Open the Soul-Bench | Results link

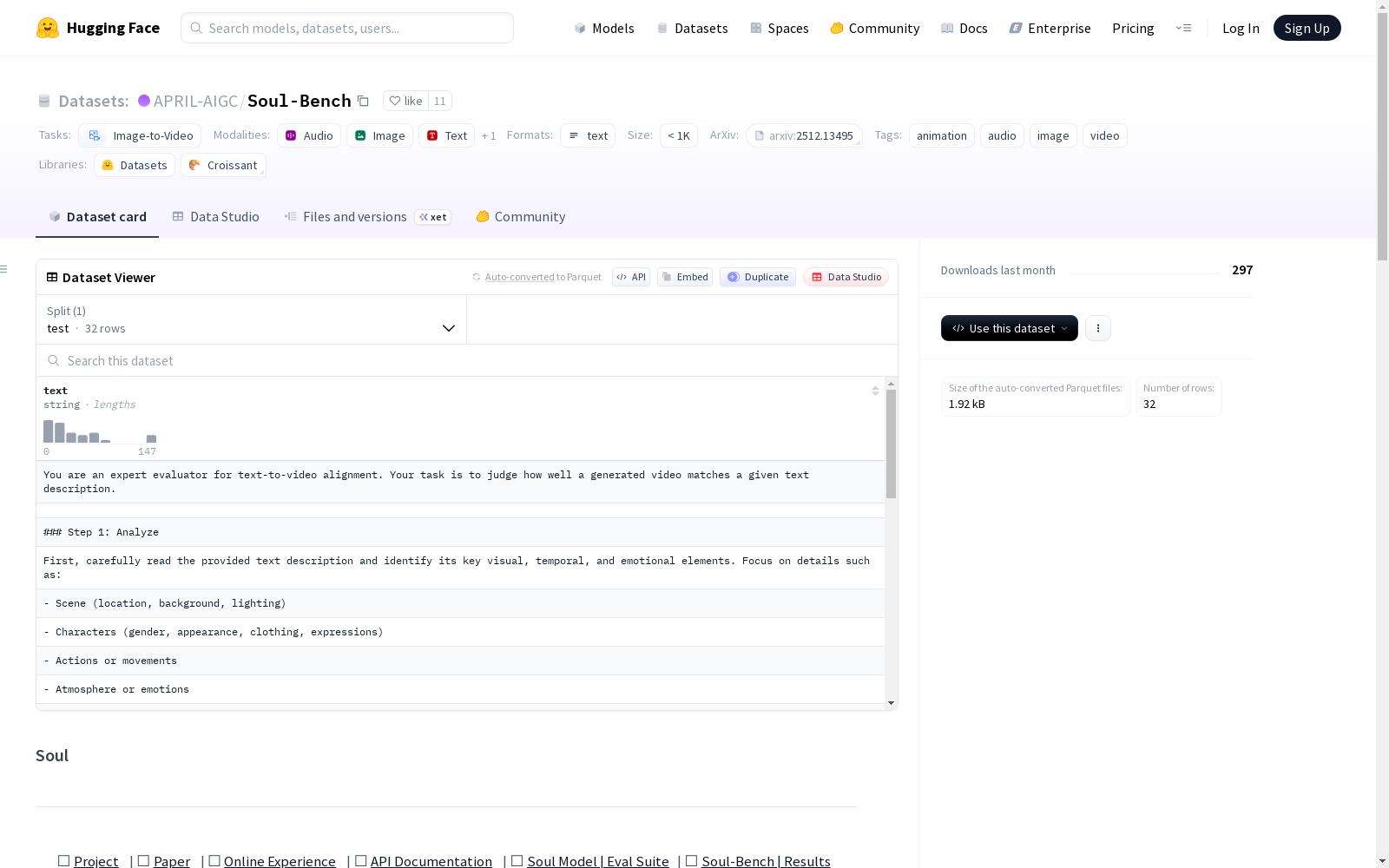point(766,861)
